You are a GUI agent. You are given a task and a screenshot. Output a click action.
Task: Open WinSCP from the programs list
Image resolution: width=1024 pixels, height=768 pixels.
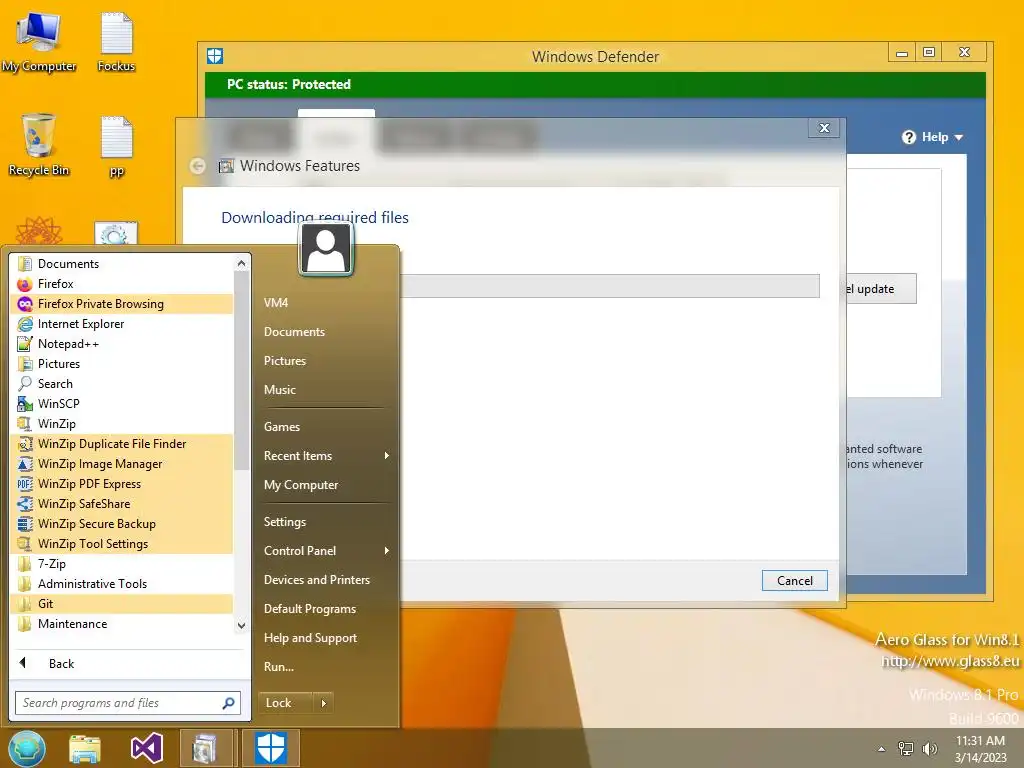pos(122,404)
